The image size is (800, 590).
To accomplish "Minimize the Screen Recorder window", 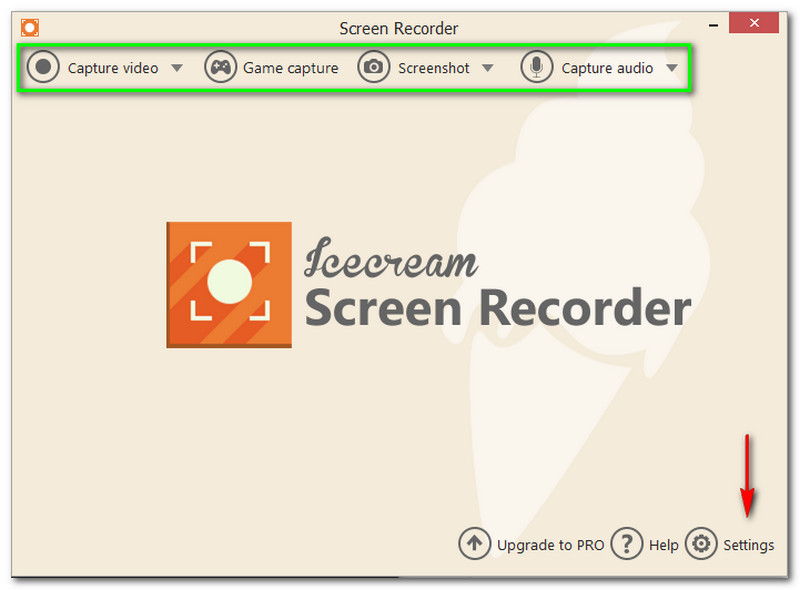I will coord(713,25).
